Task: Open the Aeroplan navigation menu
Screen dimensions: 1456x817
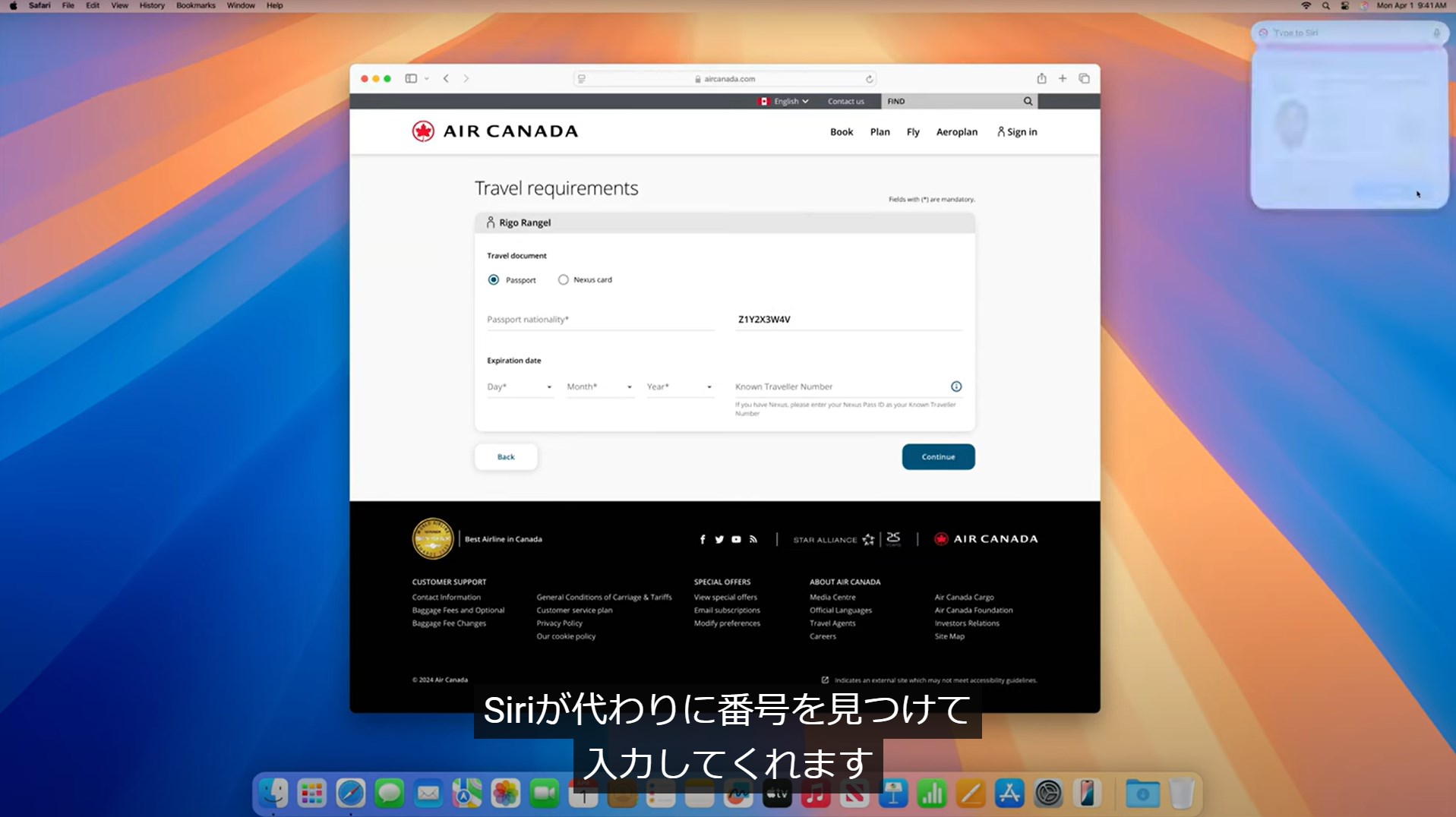Action: point(957,132)
